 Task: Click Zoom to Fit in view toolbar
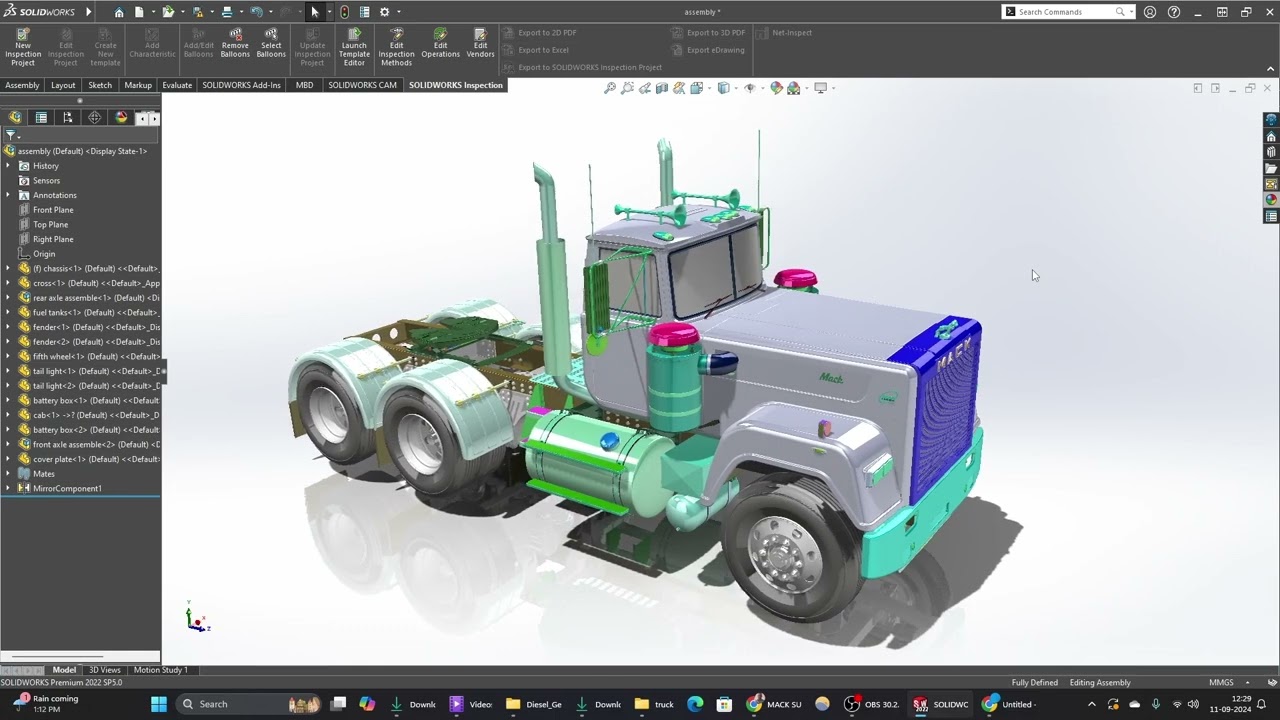610,88
